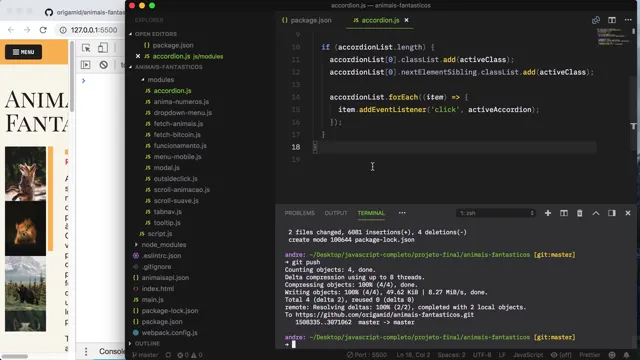Screen dimensions: 640x360
Task: Show more panel tabs via ellipsis
Action: pyautogui.click(x=402, y=213)
